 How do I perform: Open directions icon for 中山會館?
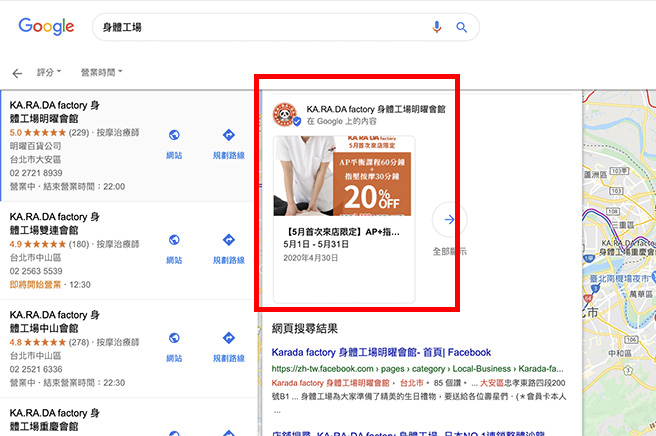(228, 338)
